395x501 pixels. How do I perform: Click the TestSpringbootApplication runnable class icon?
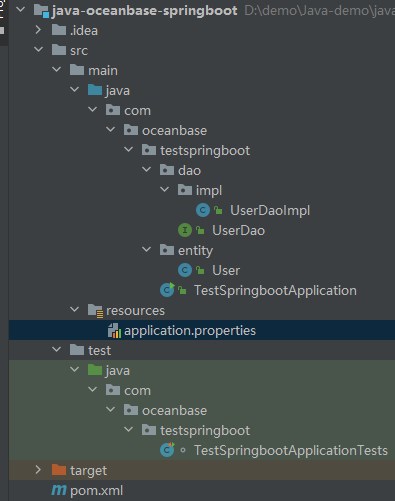pyautogui.click(x=167, y=290)
